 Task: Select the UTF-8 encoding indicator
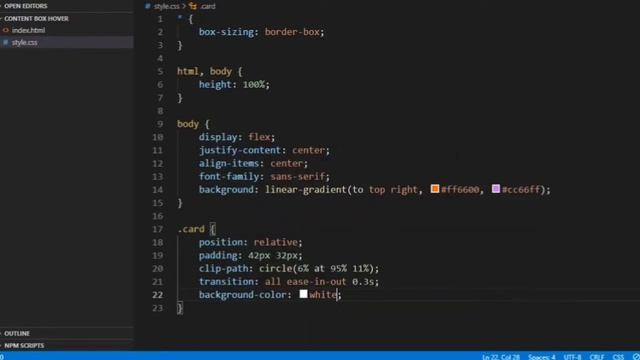click(x=572, y=357)
